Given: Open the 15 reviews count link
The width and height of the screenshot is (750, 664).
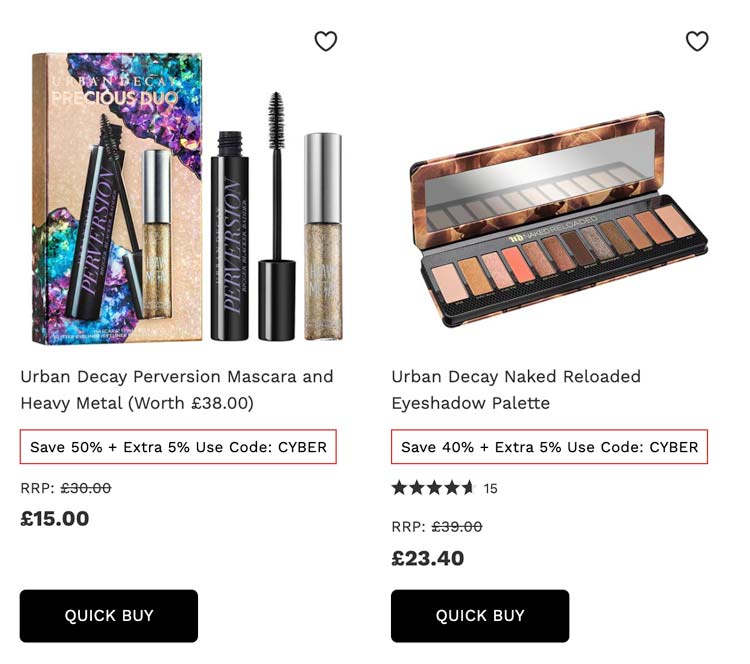Looking at the screenshot, I should [490, 488].
